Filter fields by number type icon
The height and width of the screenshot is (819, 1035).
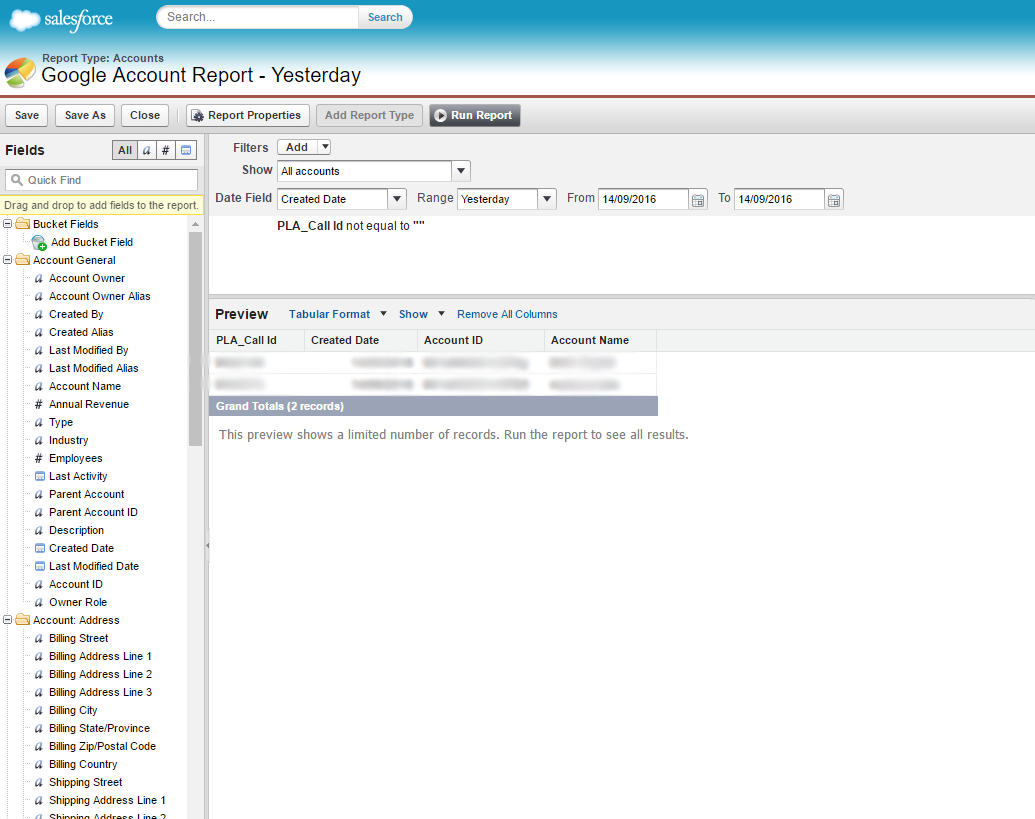tap(166, 150)
